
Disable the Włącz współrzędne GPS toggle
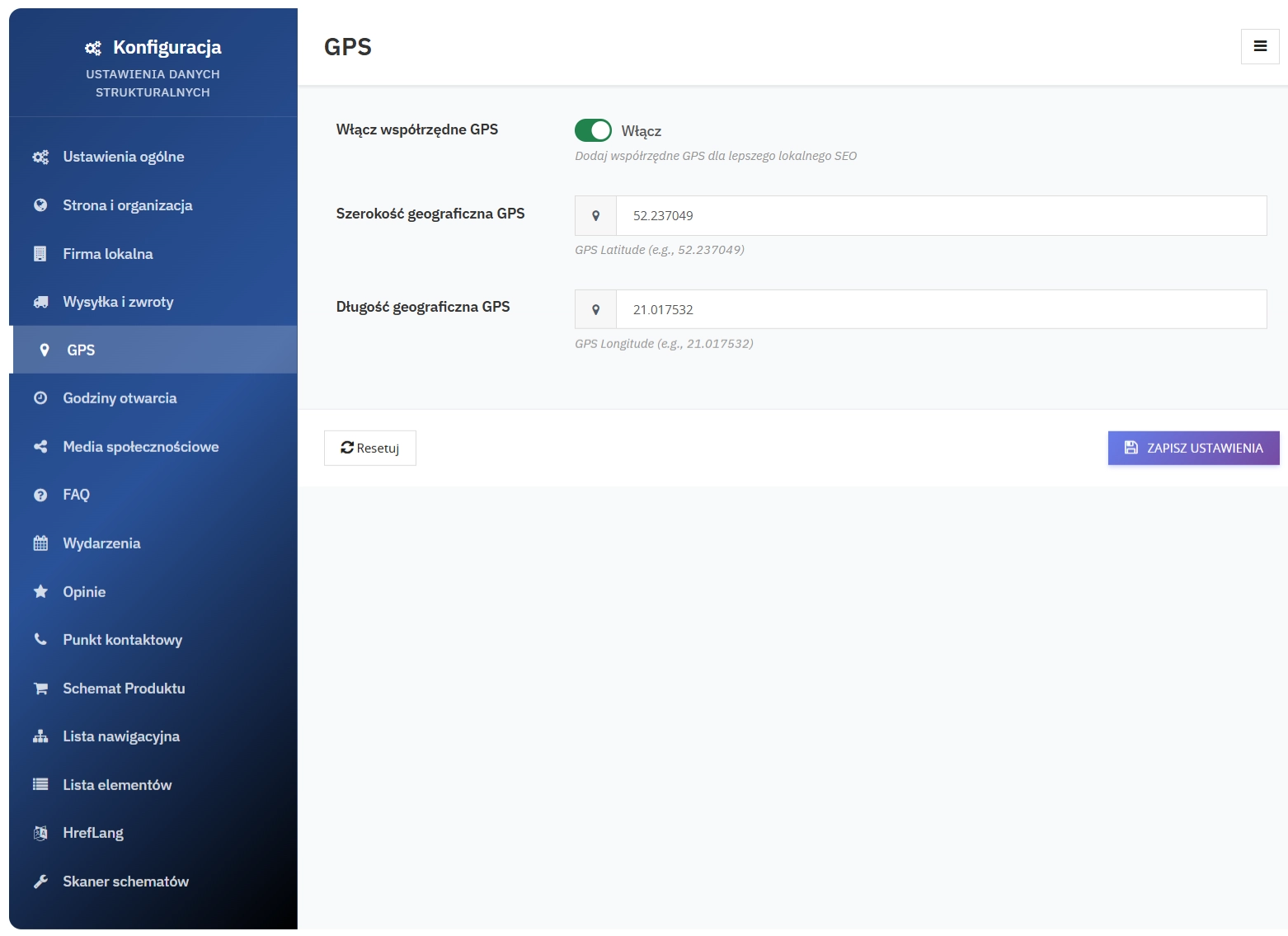pos(593,130)
